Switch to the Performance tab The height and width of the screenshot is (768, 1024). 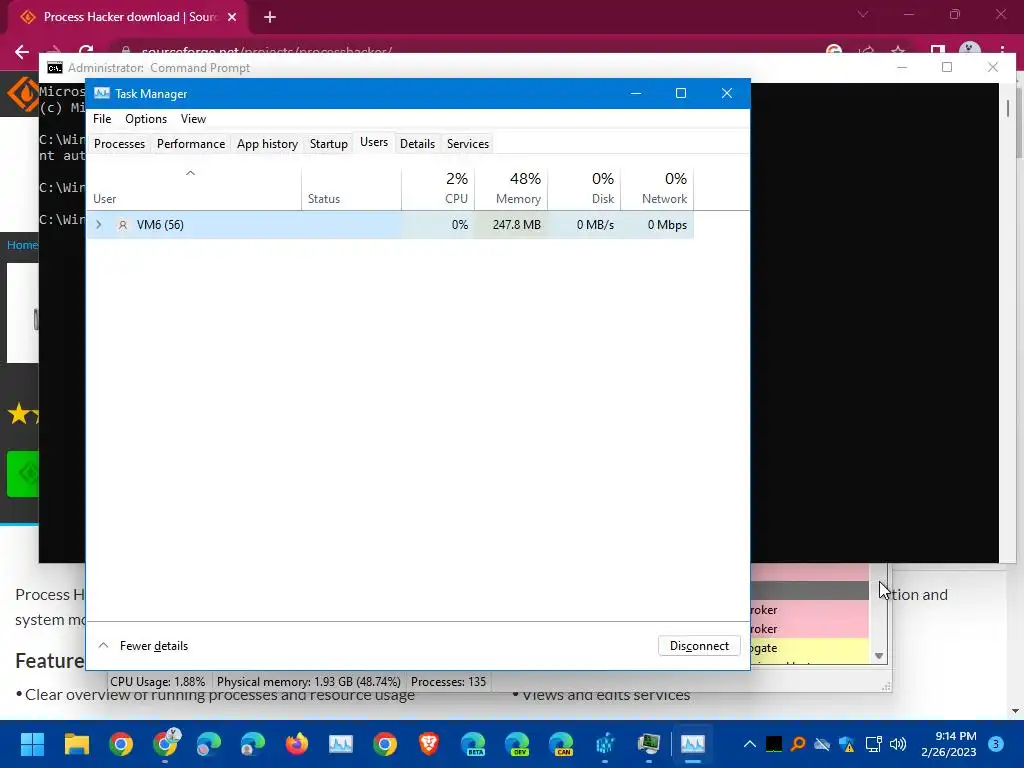[x=191, y=144]
